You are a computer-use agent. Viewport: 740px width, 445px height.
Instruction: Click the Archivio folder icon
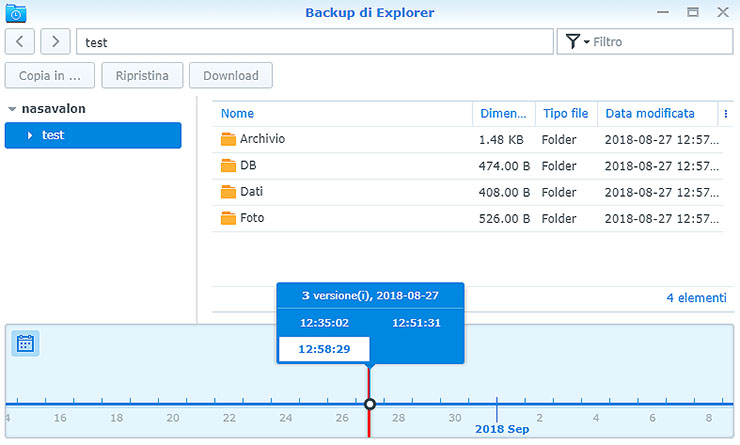[228, 140]
